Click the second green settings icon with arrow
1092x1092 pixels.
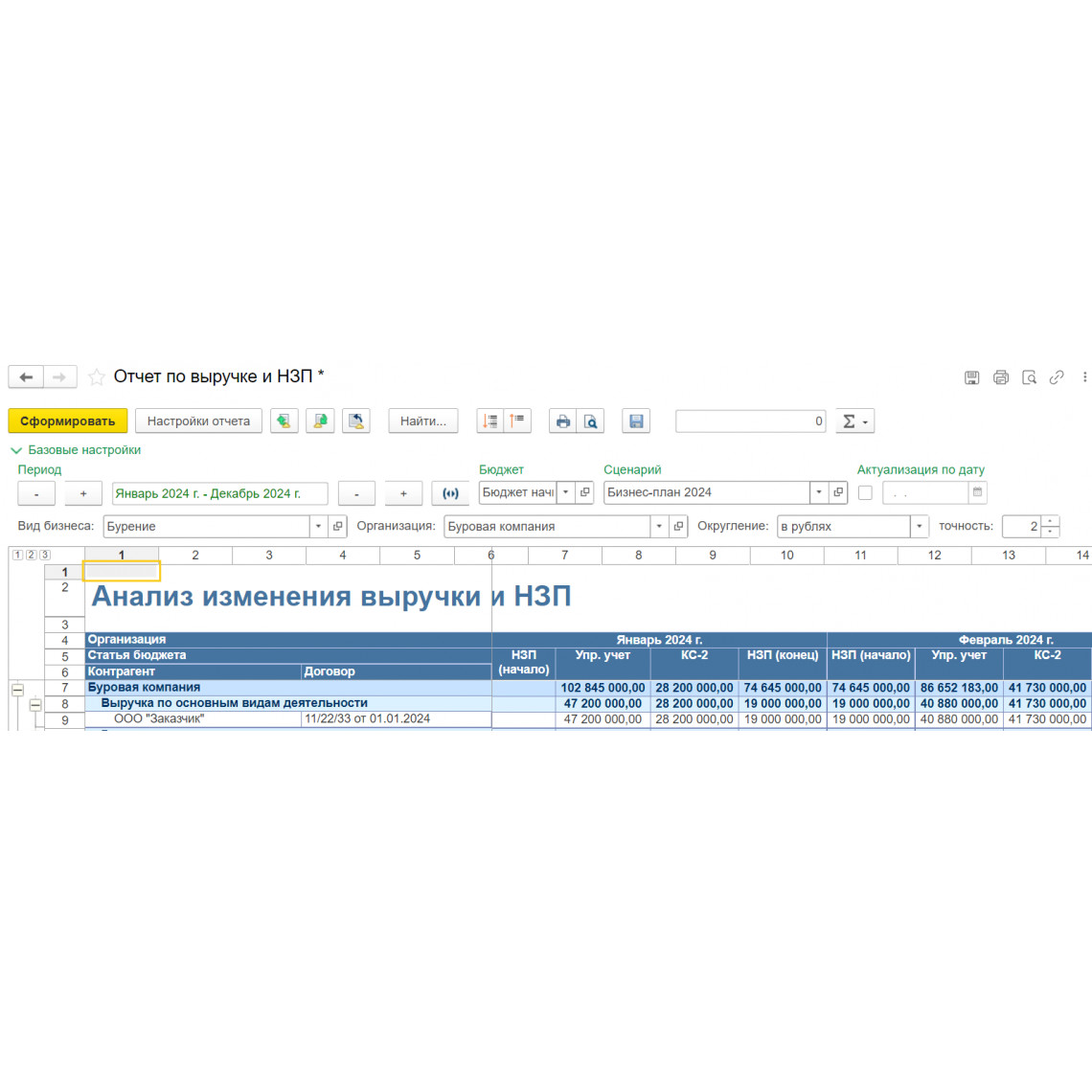(320, 421)
